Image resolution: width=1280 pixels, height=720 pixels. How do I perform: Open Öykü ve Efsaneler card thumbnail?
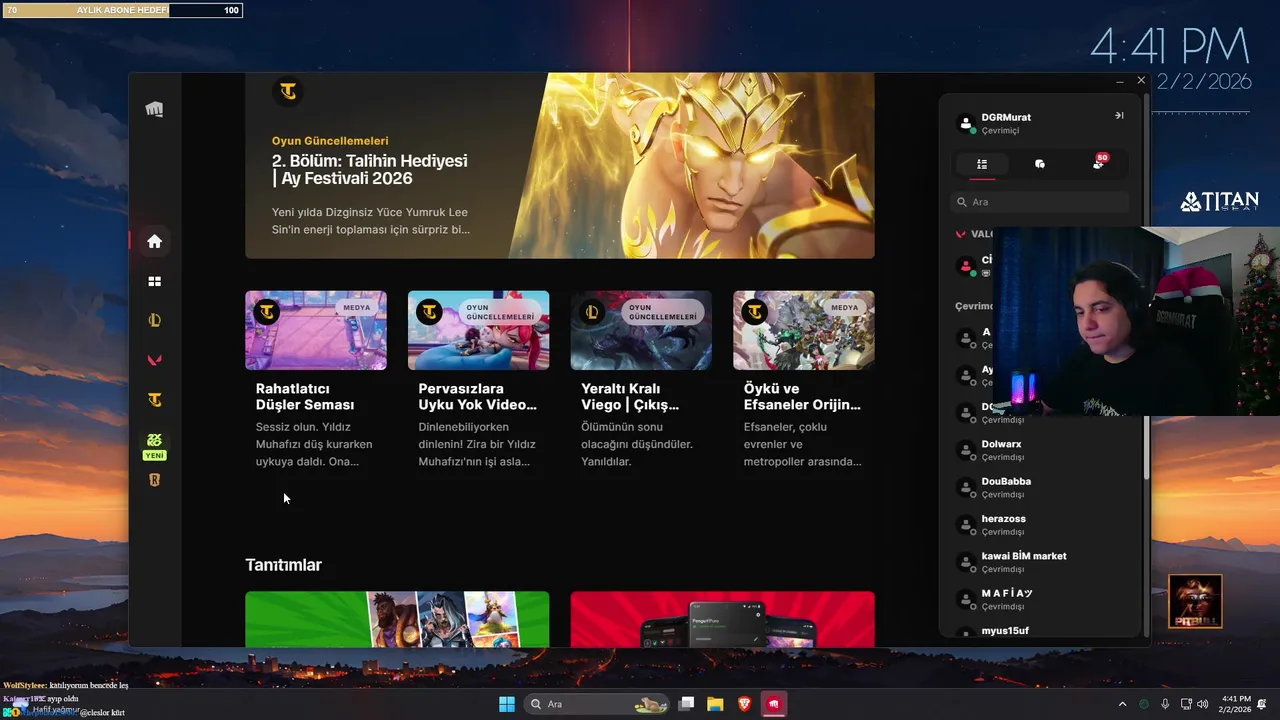pyautogui.click(x=804, y=330)
